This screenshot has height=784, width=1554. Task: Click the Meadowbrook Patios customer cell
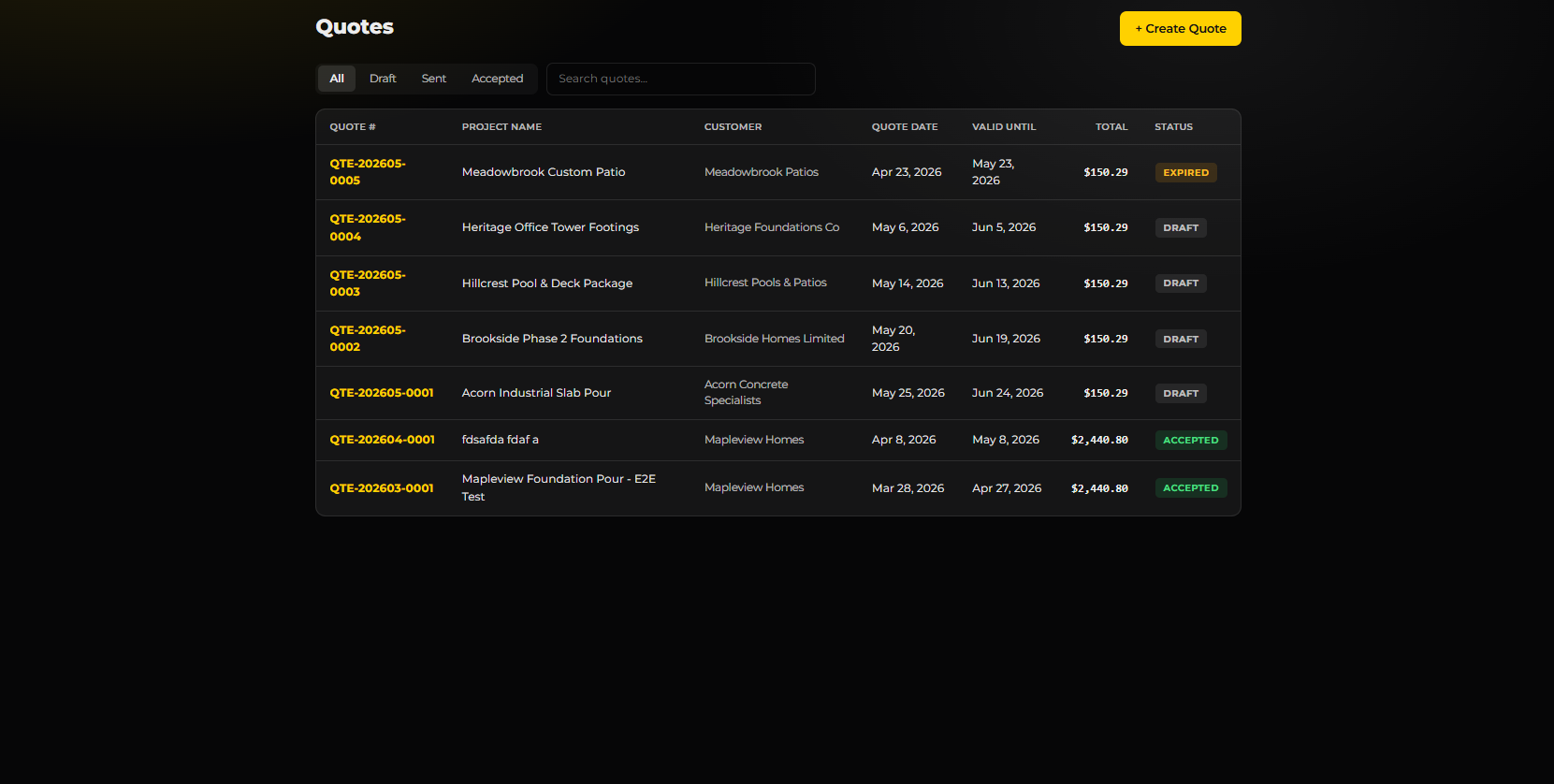762,172
